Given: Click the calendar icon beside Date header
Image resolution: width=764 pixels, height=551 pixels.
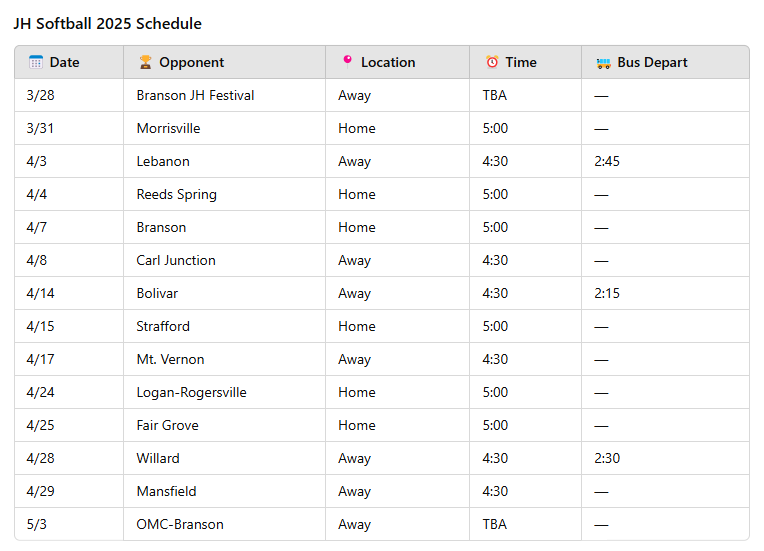Looking at the screenshot, I should (x=36, y=62).
